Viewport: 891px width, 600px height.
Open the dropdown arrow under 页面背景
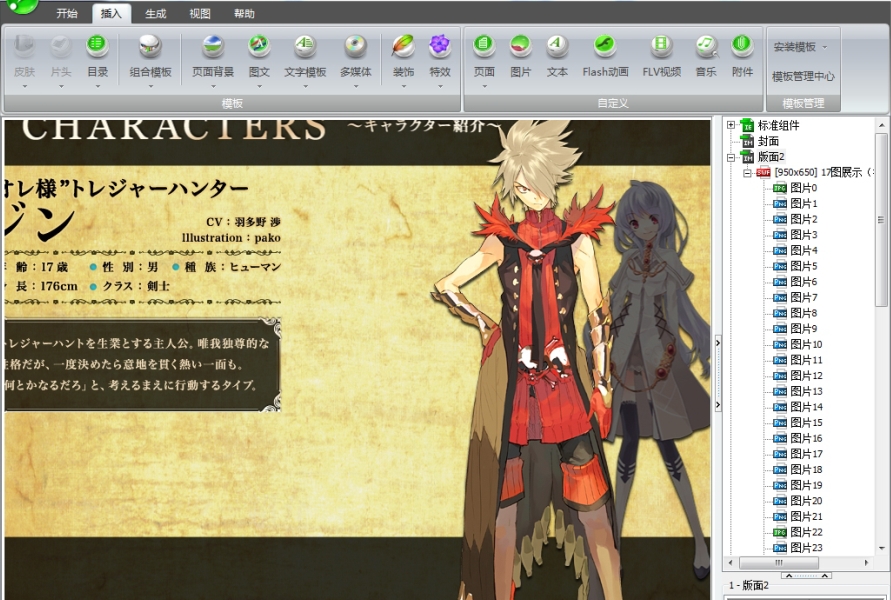(213, 86)
